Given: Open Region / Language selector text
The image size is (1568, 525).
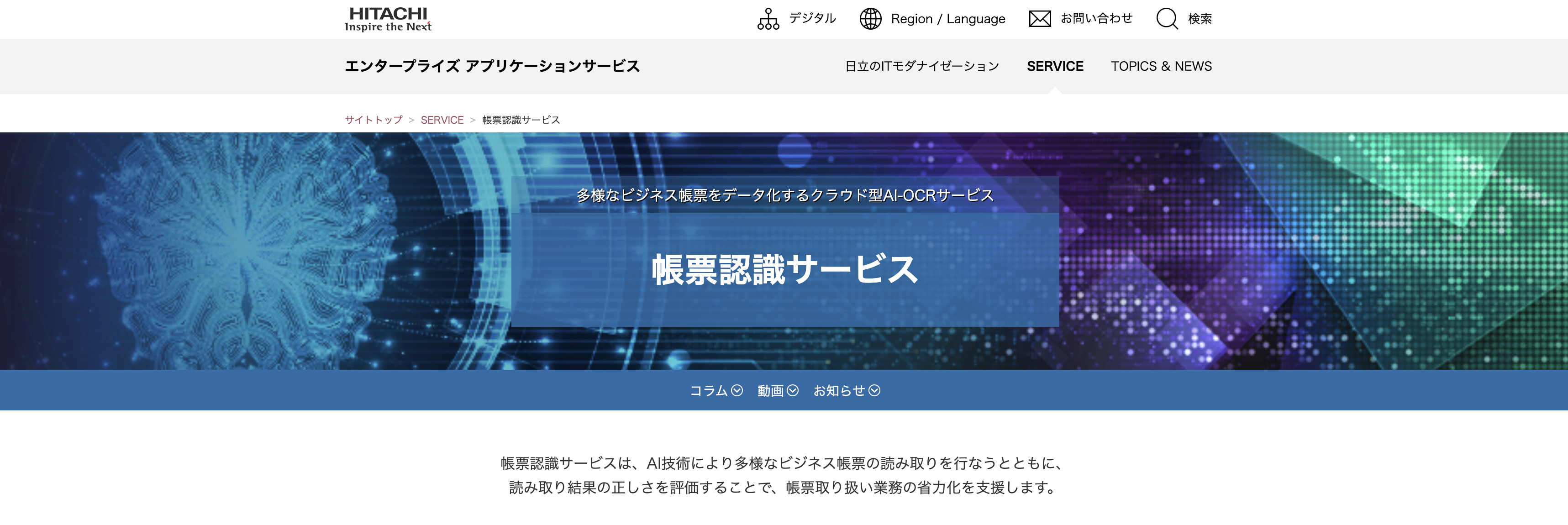Looking at the screenshot, I should tap(948, 19).
